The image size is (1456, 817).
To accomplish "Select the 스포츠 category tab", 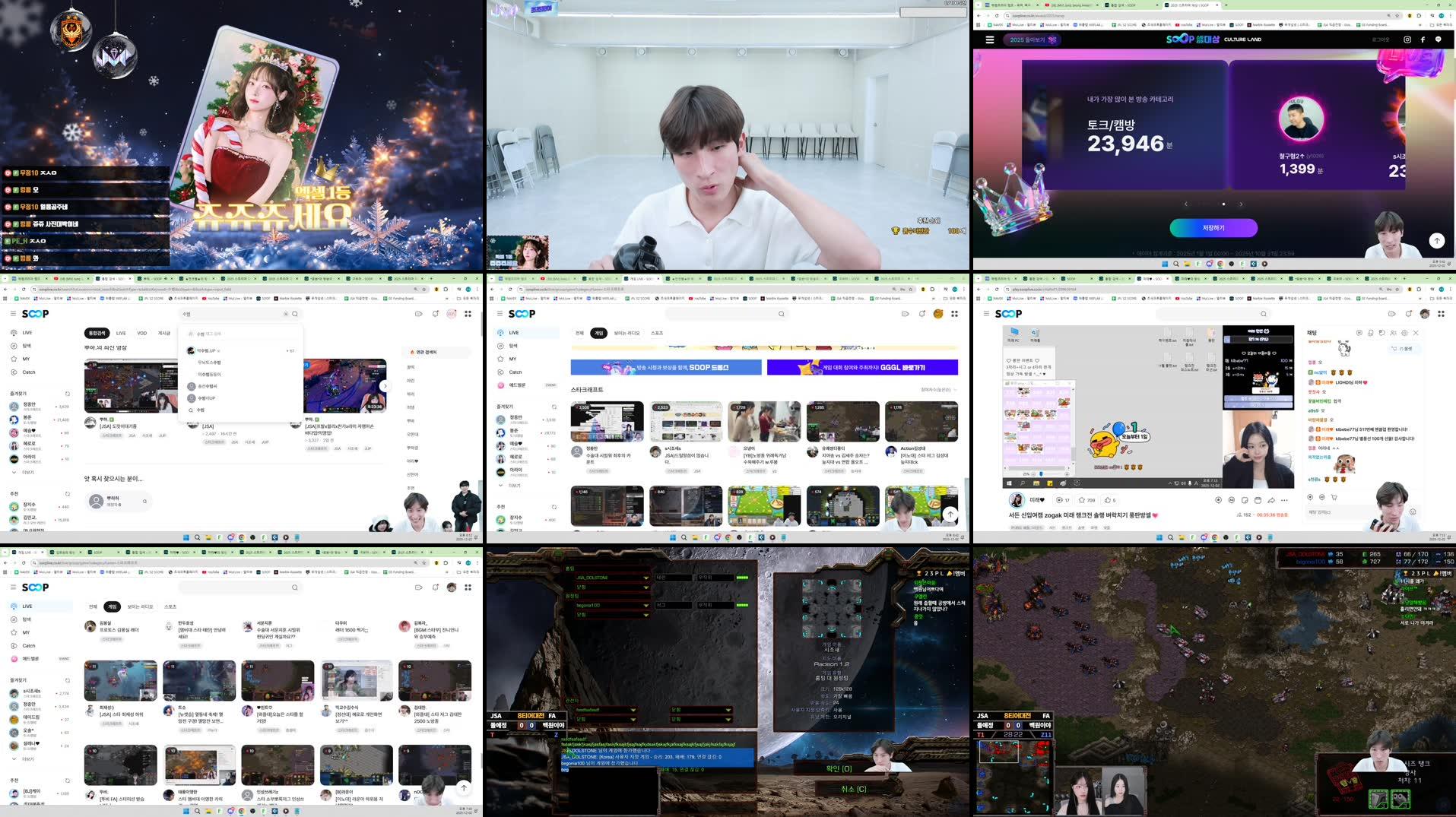I will click(657, 332).
